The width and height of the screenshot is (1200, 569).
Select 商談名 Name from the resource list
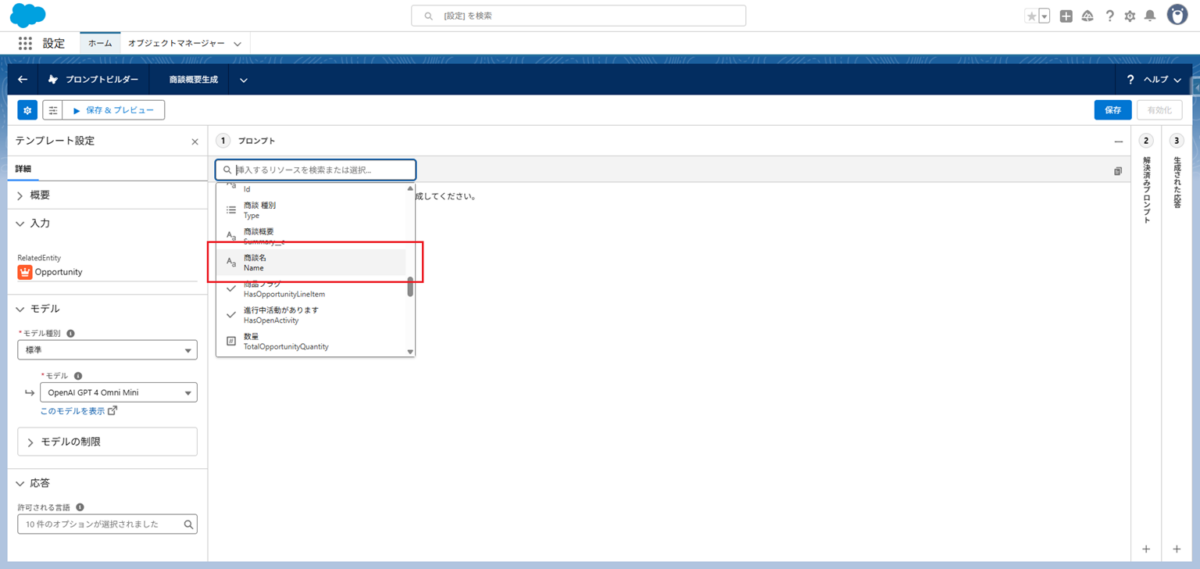[310, 262]
